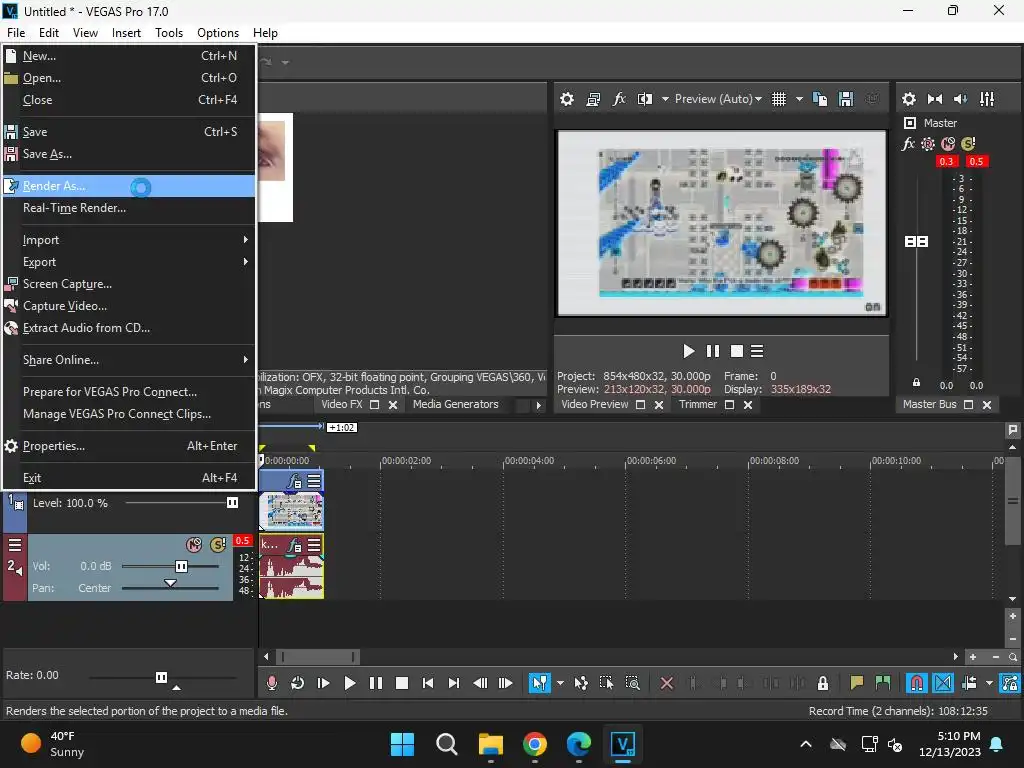
Task: Toggle automatic crossfades button
Action: click(943, 683)
